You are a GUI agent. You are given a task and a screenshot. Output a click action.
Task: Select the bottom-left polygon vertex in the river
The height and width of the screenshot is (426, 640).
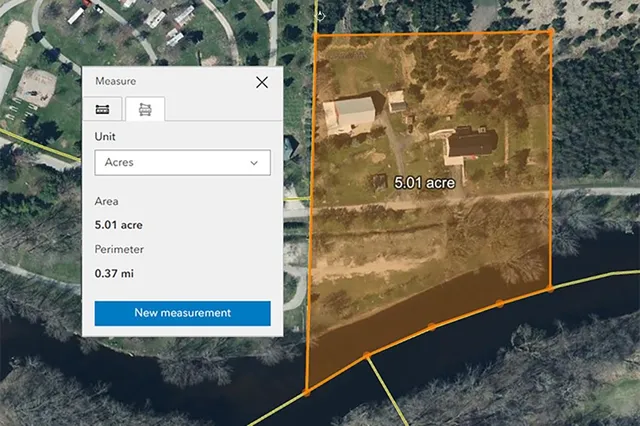tap(306, 392)
